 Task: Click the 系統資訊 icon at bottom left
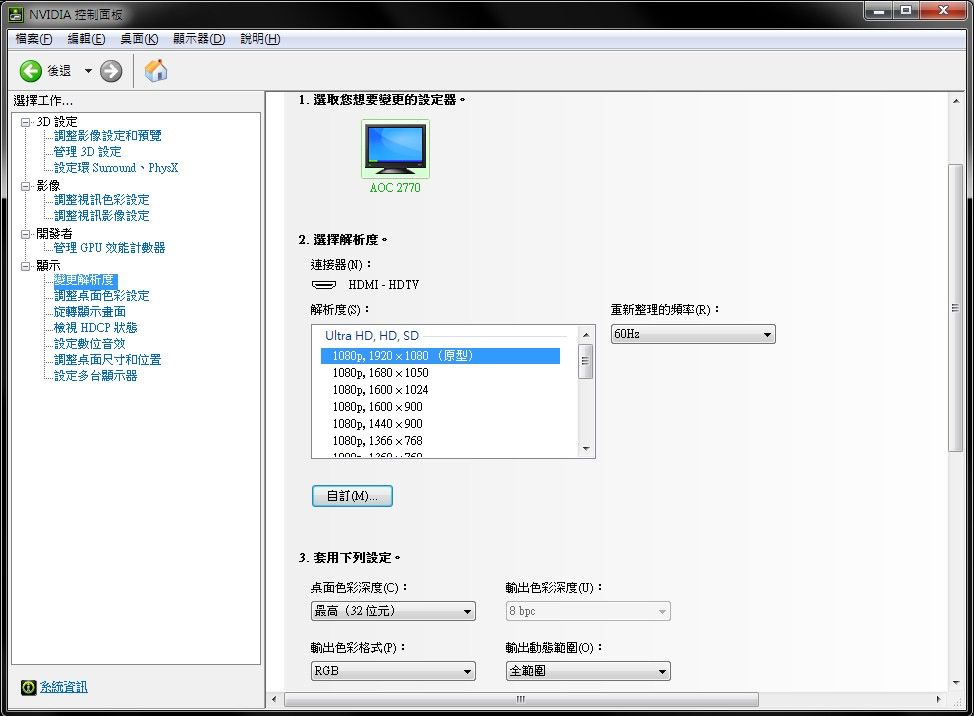29,687
